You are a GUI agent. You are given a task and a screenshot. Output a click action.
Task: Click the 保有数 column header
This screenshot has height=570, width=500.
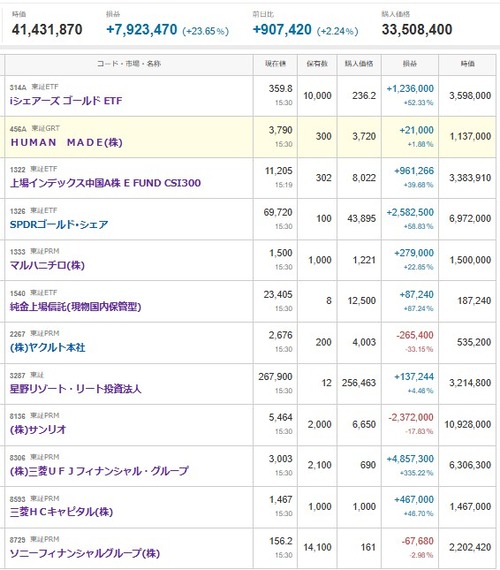click(x=317, y=64)
